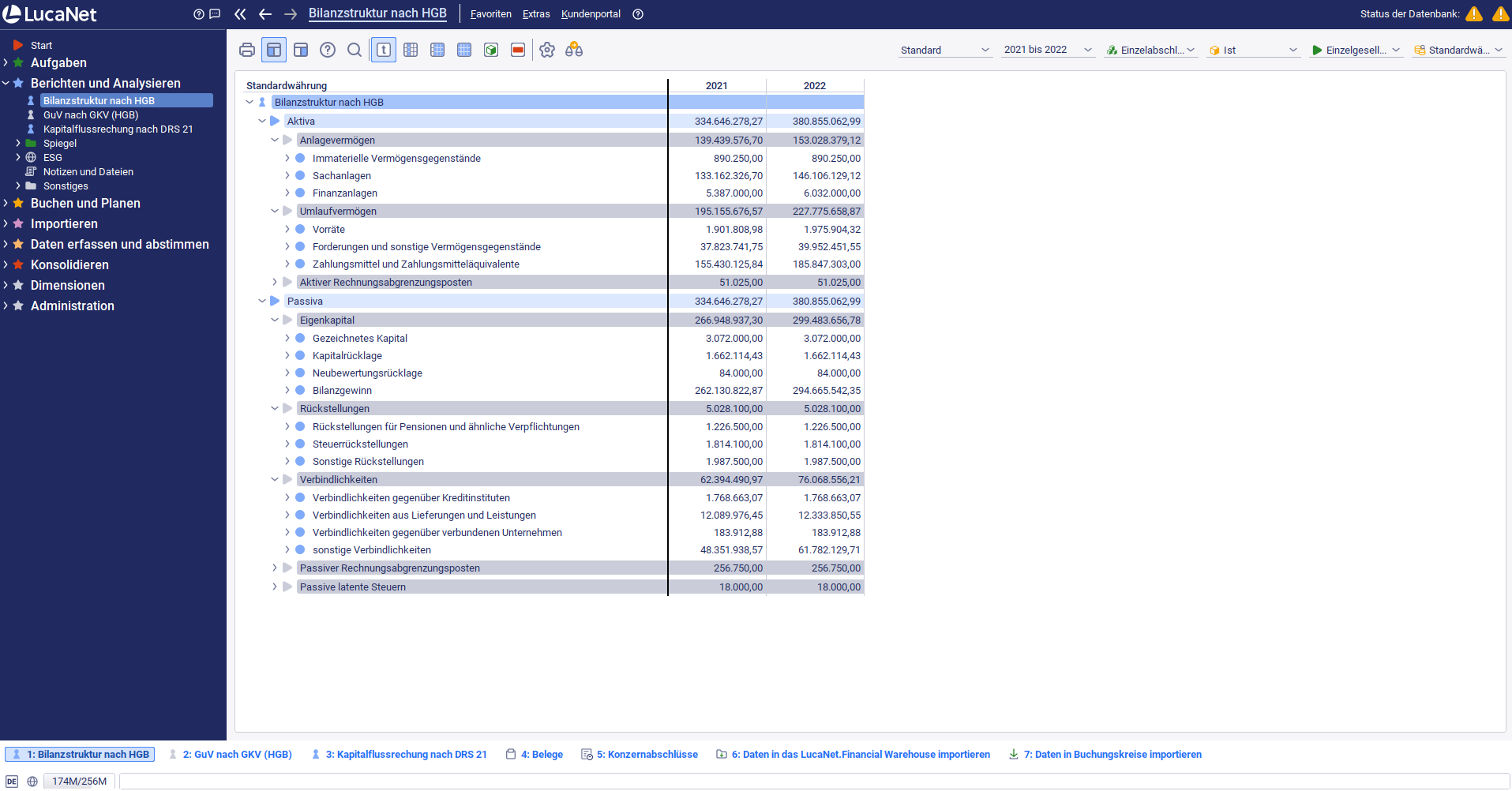
Task: Expand Aktiver Rechnungsabgrenzungsposten row
Action: [275, 282]
